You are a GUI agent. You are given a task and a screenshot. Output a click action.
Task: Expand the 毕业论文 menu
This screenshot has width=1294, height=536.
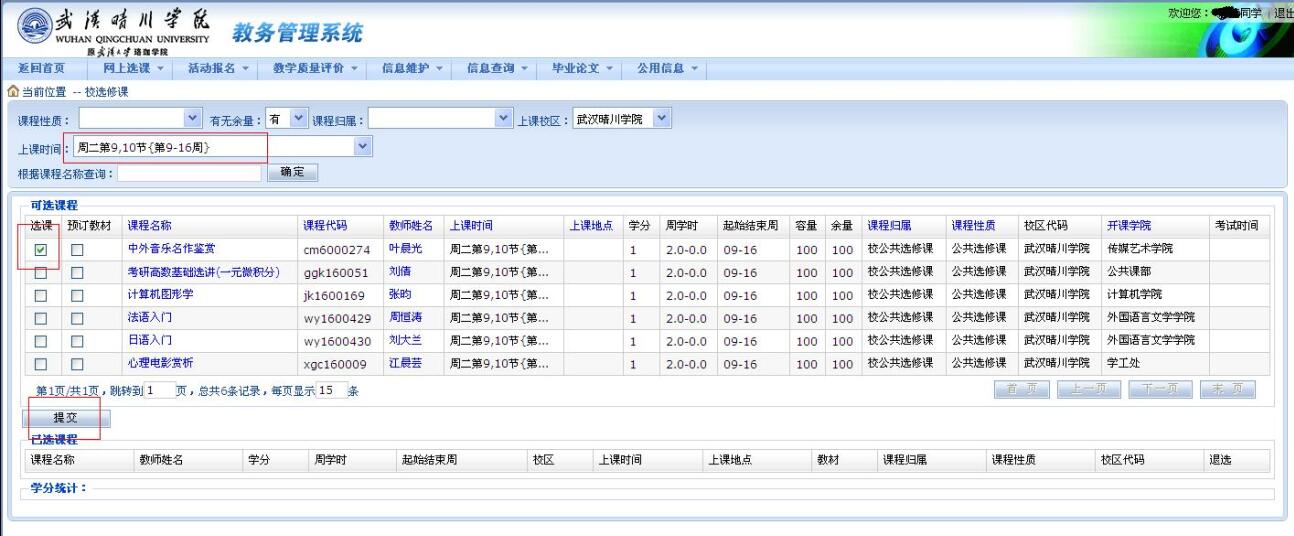pyautogui.click(x=582, y=68)
